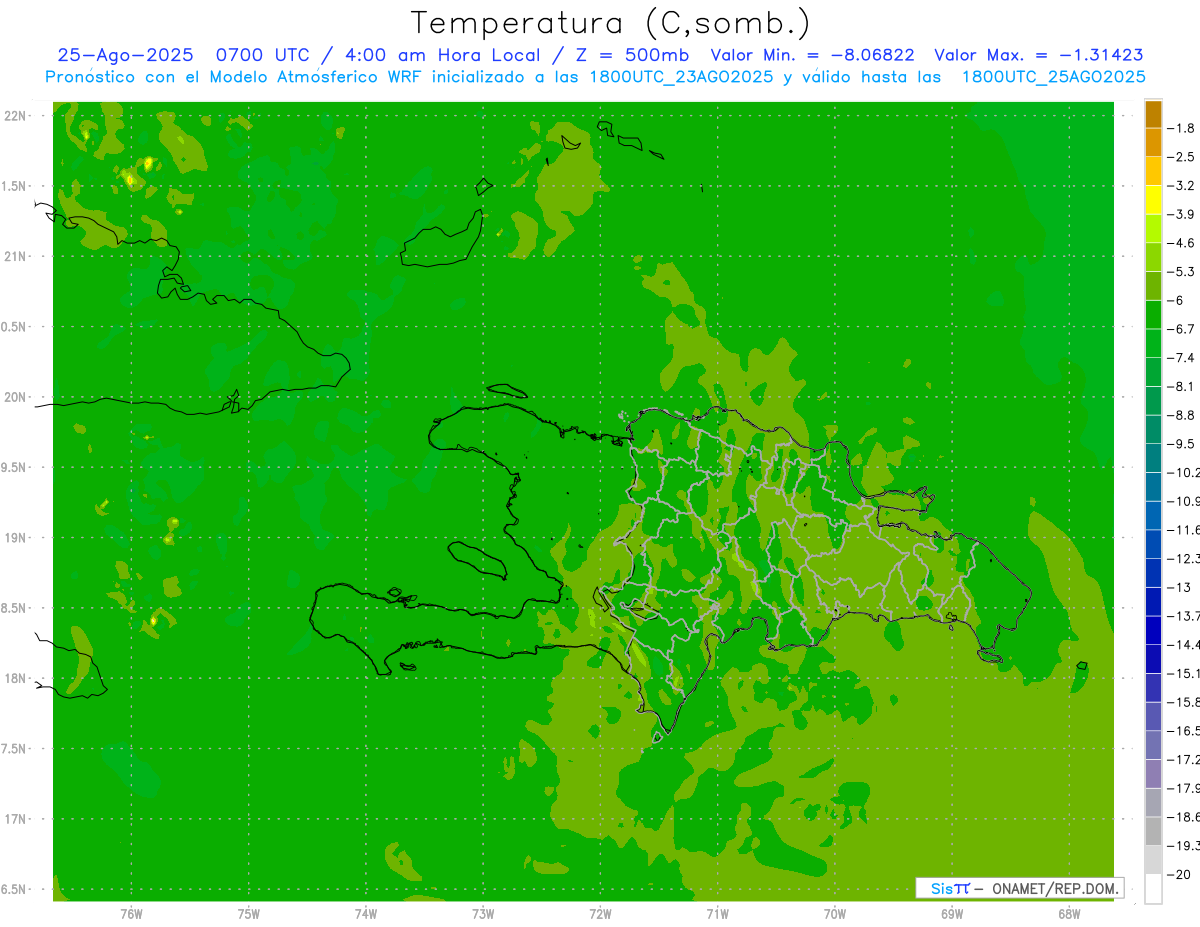
Task: Click the '17N' latitude label
Action: point(15,819)
